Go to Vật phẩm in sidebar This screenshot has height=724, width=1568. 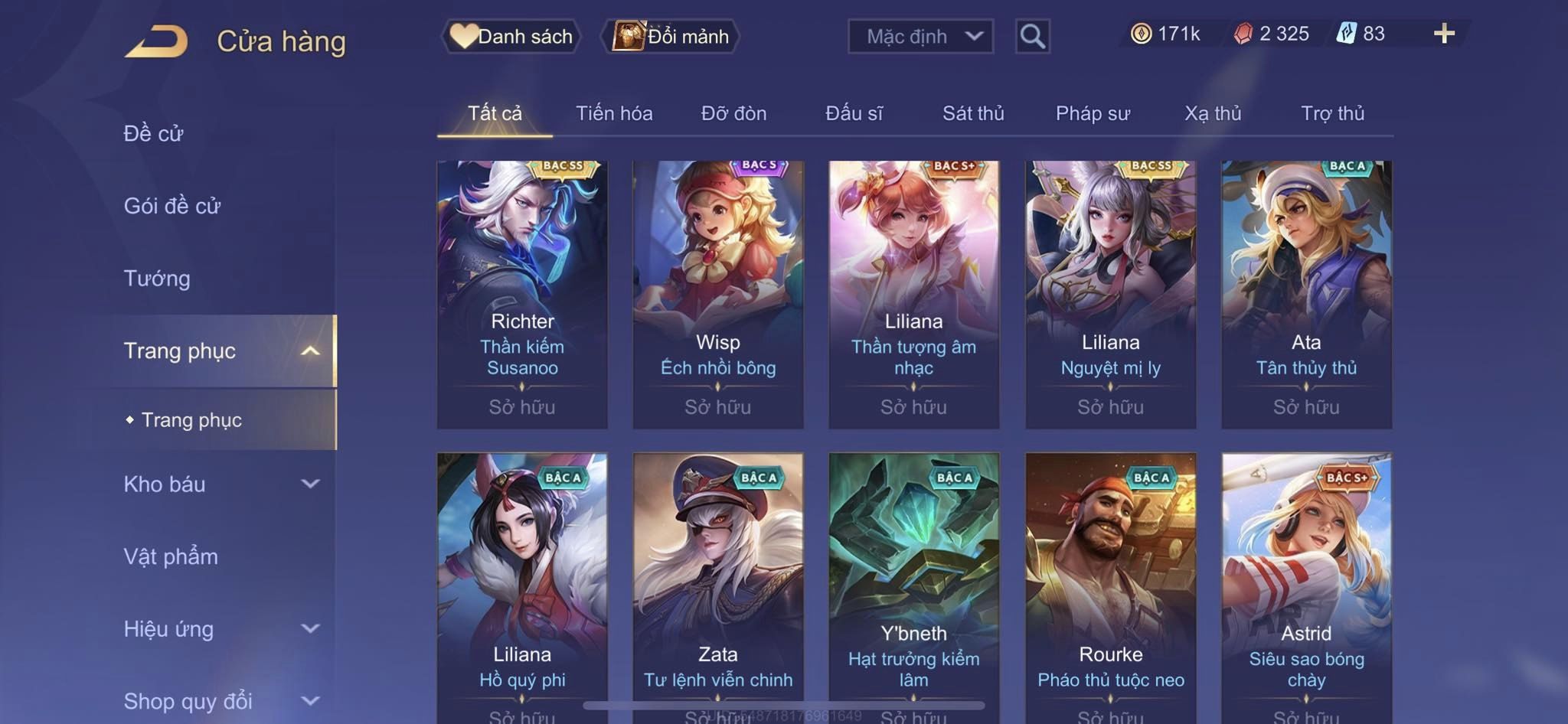click(171, 556)
